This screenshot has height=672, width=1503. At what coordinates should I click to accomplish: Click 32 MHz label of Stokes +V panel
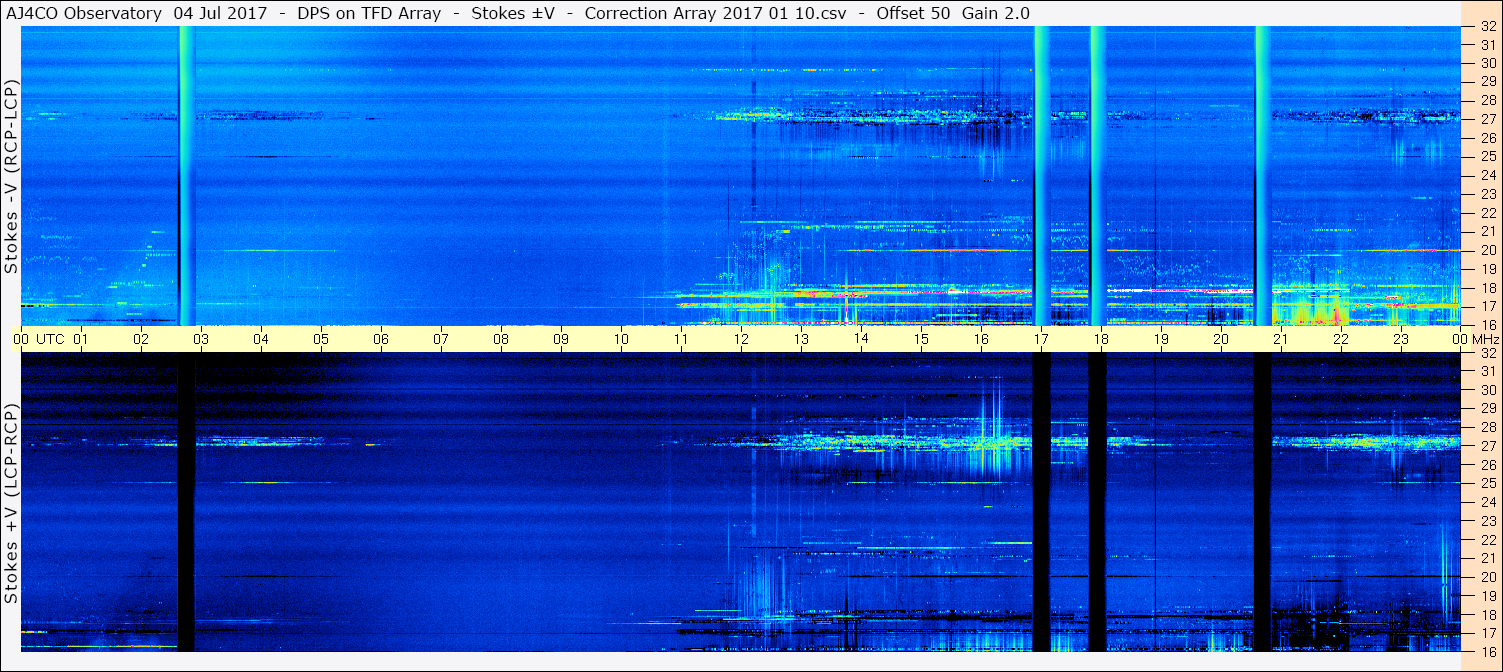pos(1487,353)
